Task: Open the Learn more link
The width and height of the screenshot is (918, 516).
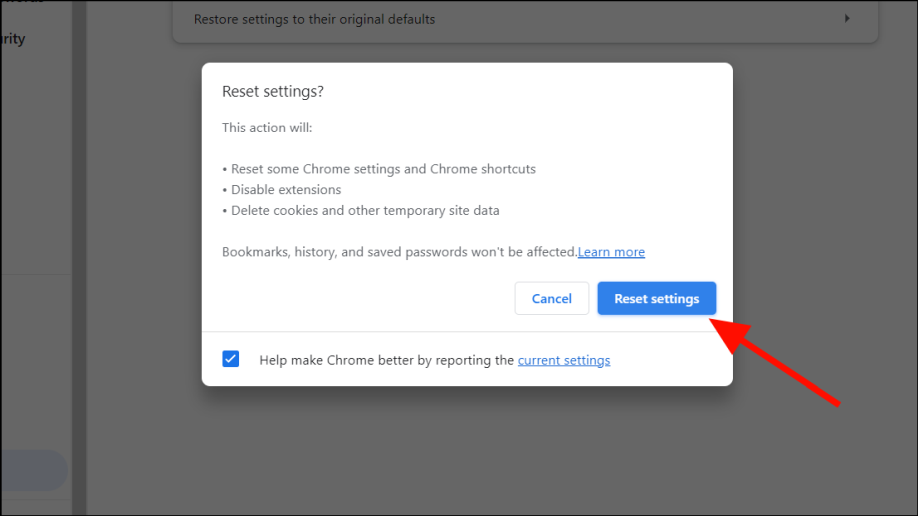Action: [x=611, y=252]
